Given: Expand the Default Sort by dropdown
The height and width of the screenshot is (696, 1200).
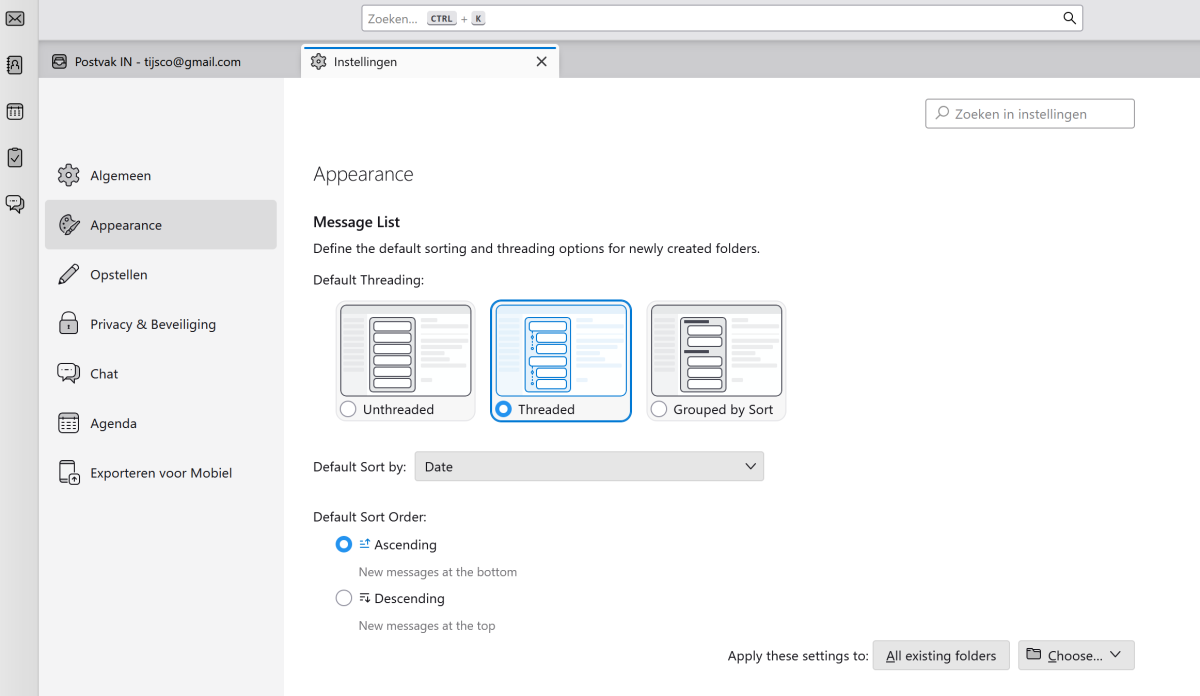Looking at the screenshot, I should tap(589, 466).
